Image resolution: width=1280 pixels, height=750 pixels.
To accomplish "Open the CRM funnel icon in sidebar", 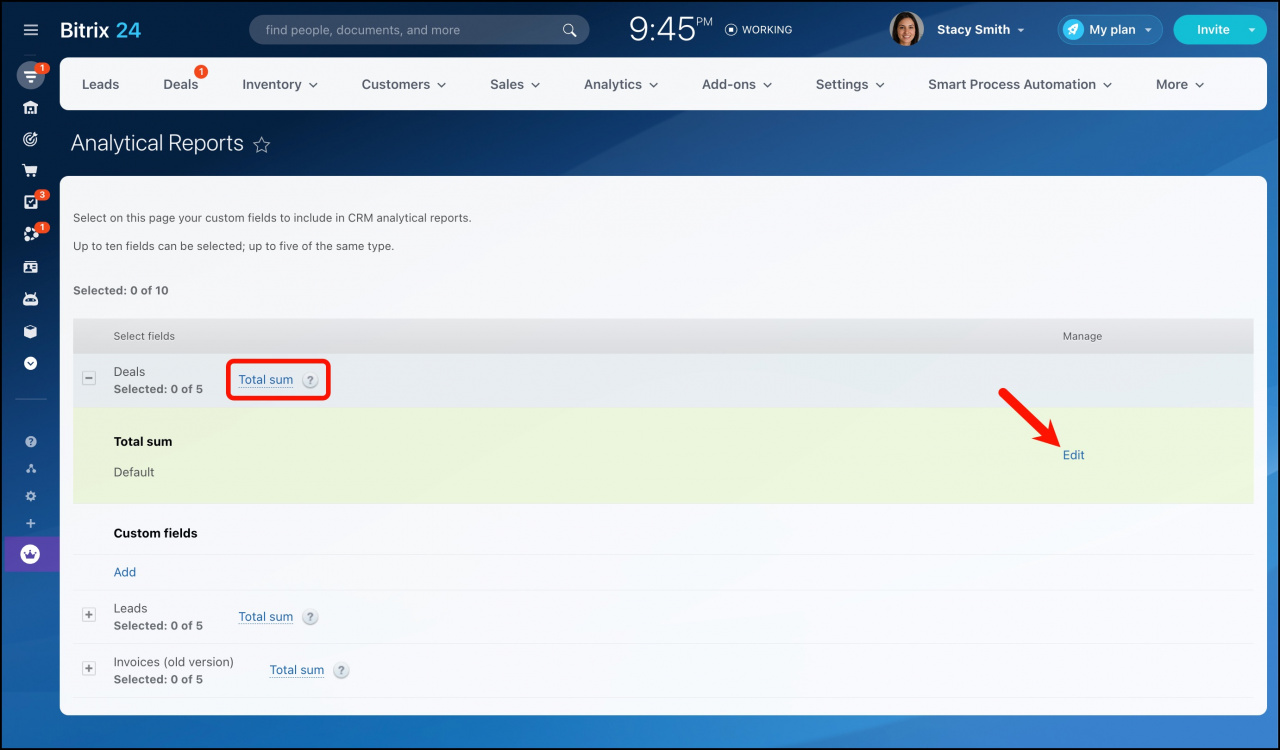I will [31, 76].
